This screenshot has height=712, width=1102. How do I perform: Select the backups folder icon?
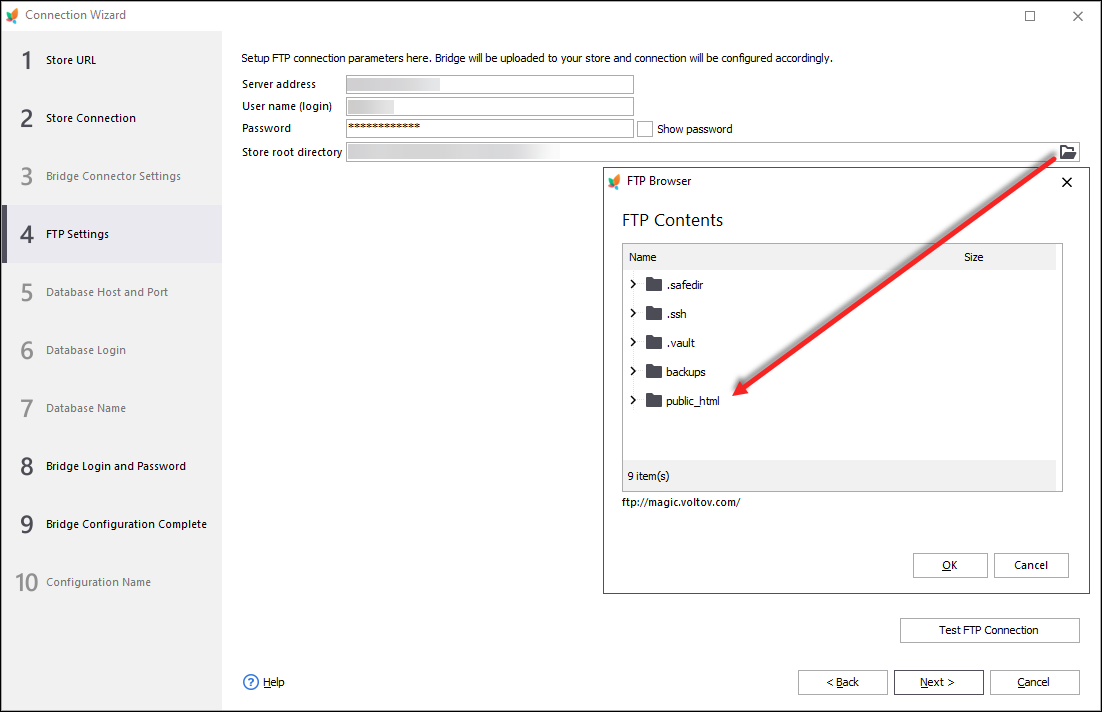tap(654, 372)
